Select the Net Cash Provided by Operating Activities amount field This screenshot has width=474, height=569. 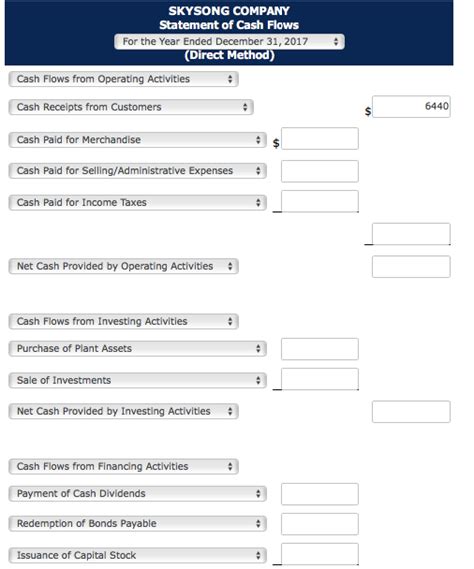pyautogui.click(x=411, y=267)
